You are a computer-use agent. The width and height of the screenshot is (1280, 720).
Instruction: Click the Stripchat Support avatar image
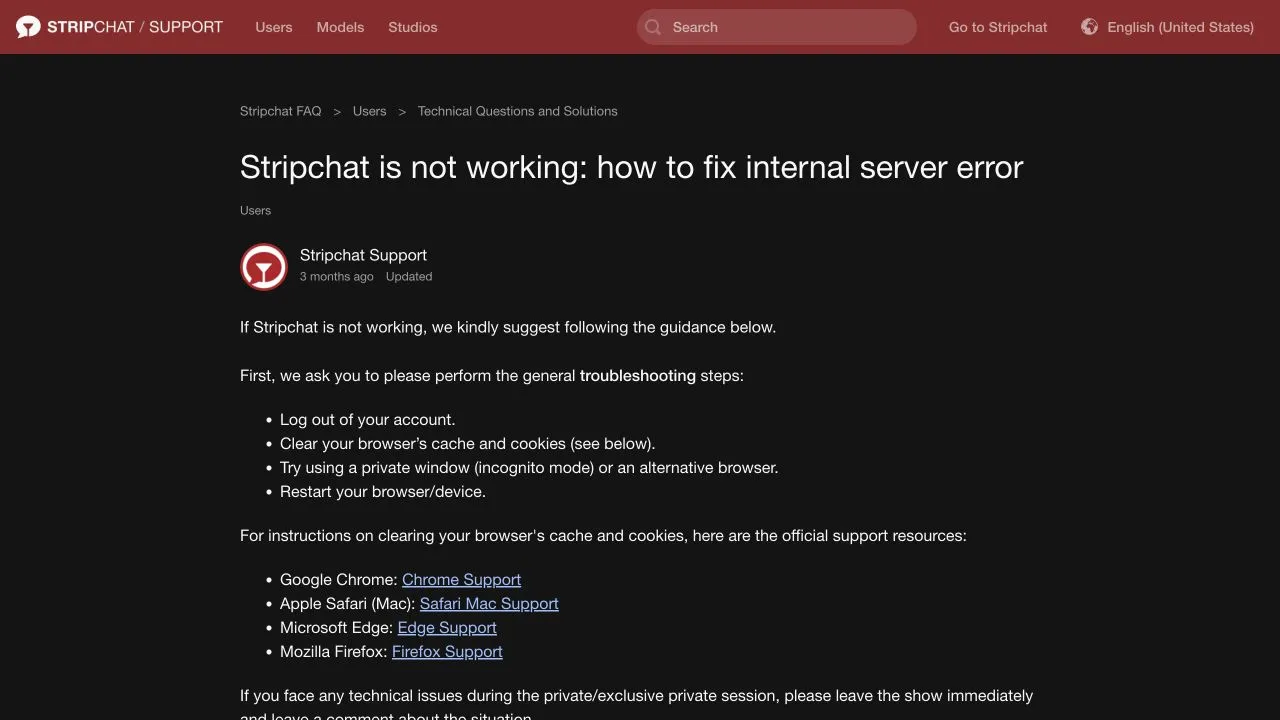pos(264,267)
